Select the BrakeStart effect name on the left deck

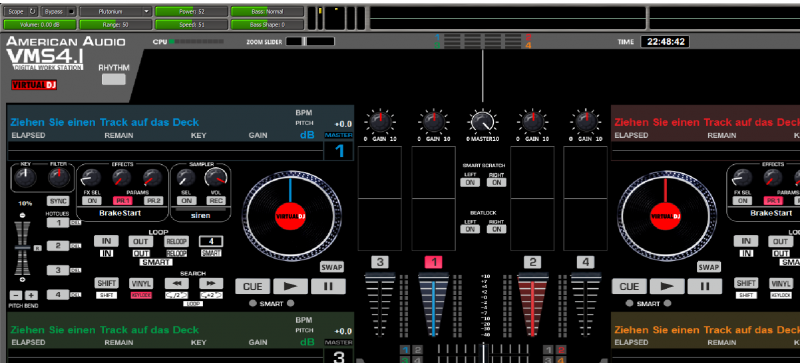point(120,213)
